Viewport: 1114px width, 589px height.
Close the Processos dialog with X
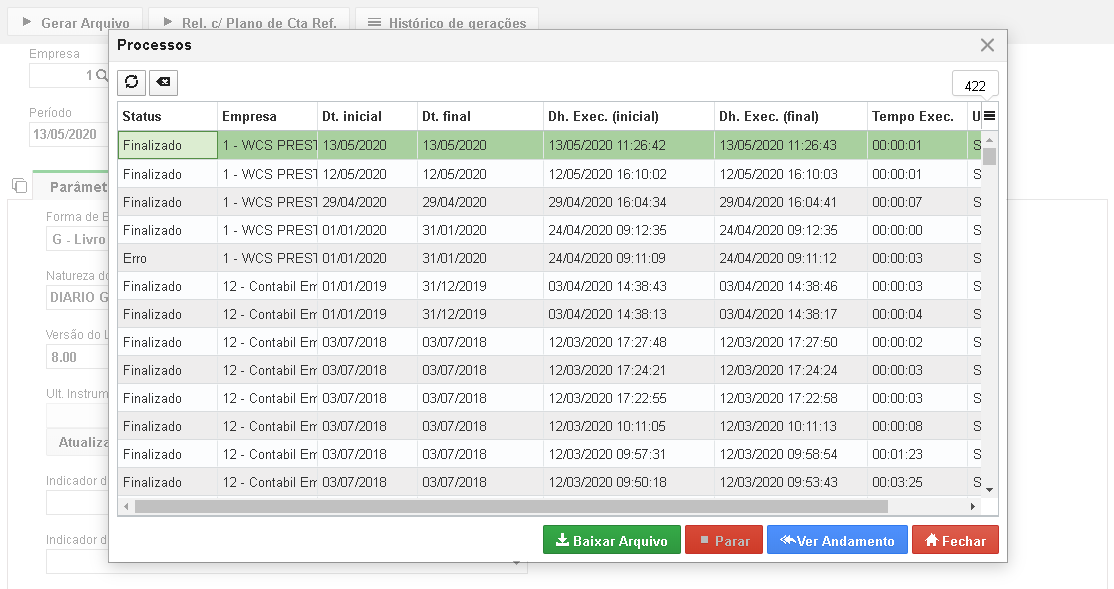(987, 45)
